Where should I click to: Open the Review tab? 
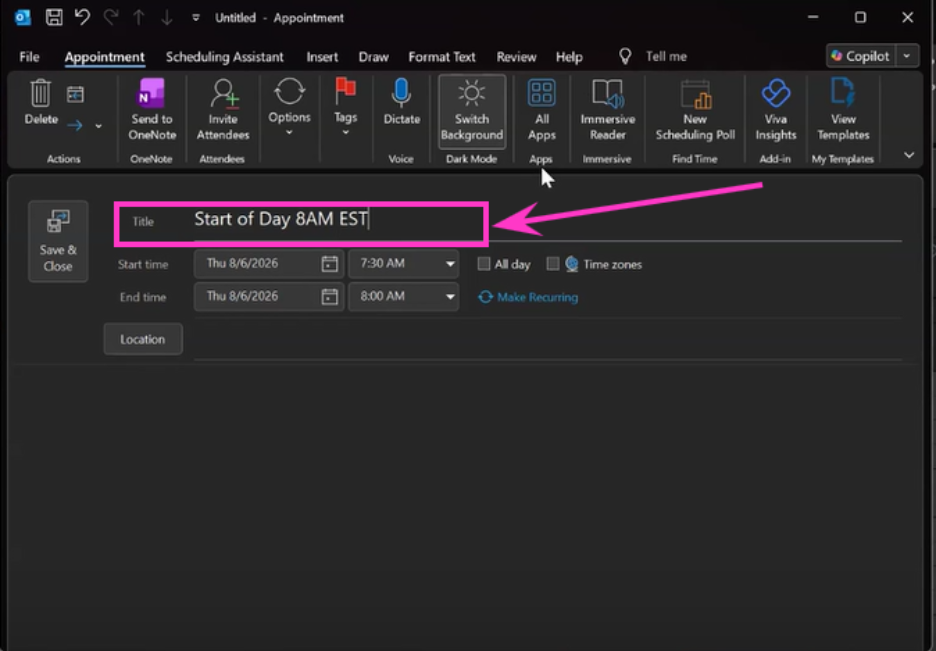pos(516,57)
